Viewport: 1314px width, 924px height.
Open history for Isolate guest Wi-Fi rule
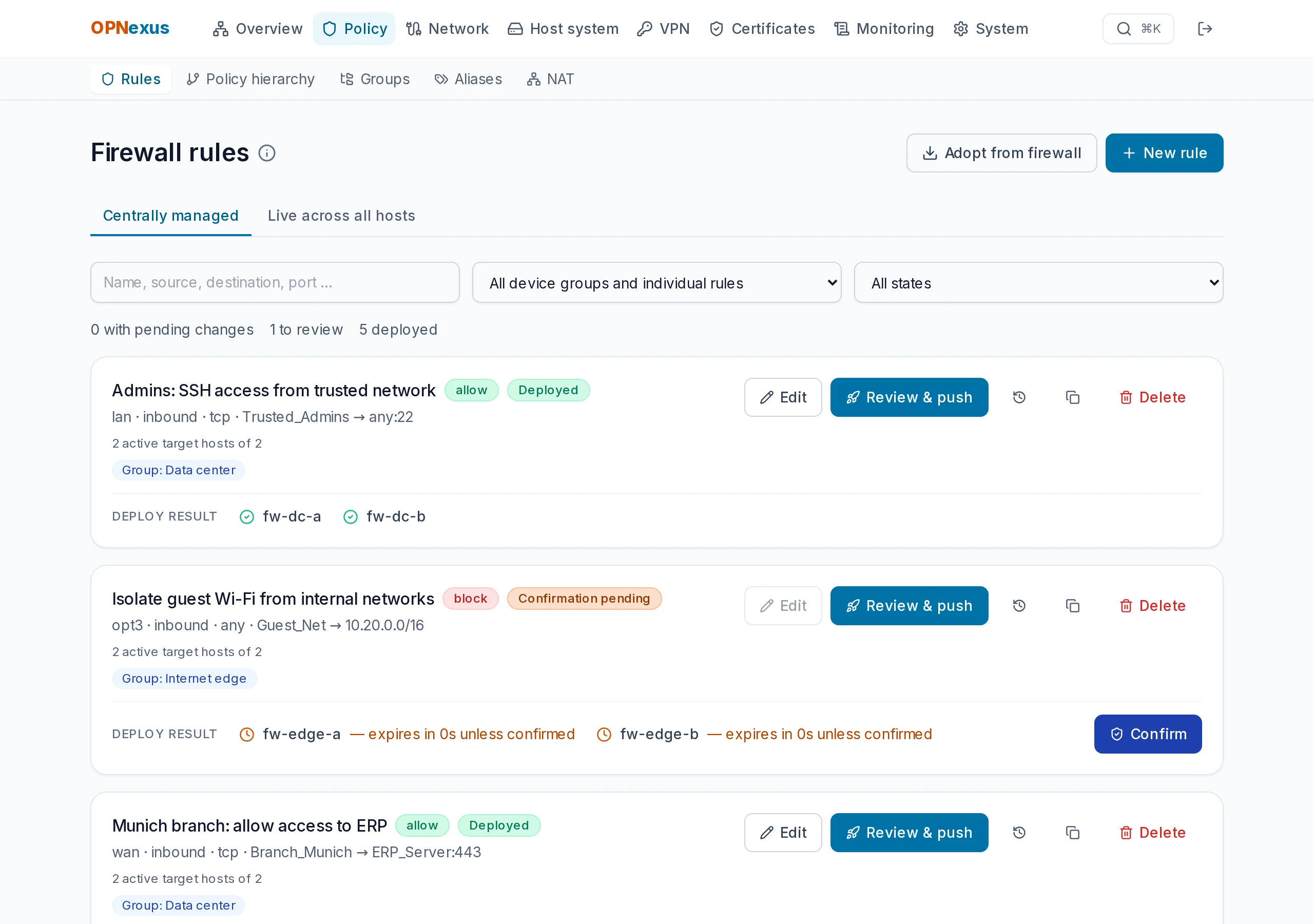[x=1019, y=606]
